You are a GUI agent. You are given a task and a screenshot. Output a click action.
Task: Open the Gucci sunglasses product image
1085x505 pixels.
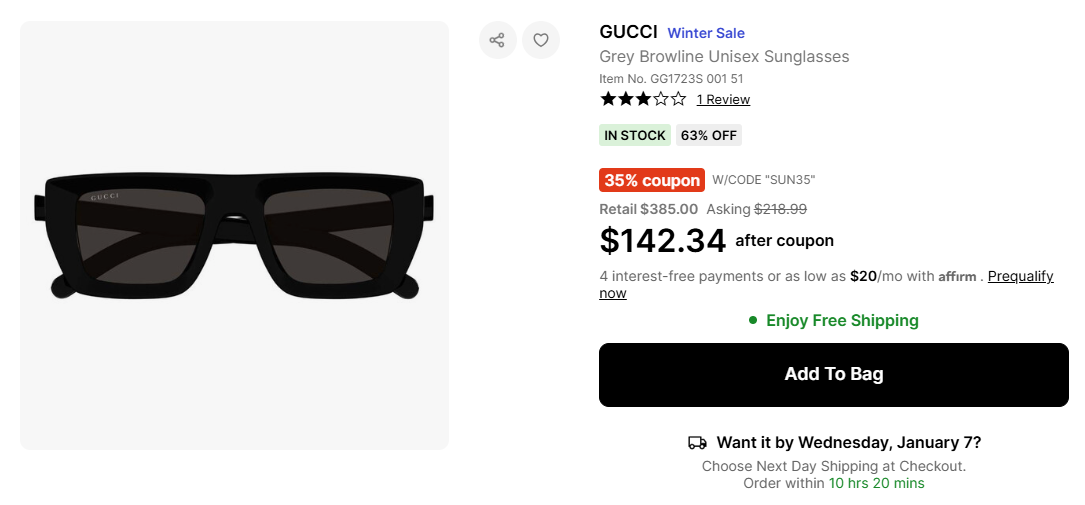[234, 235]
